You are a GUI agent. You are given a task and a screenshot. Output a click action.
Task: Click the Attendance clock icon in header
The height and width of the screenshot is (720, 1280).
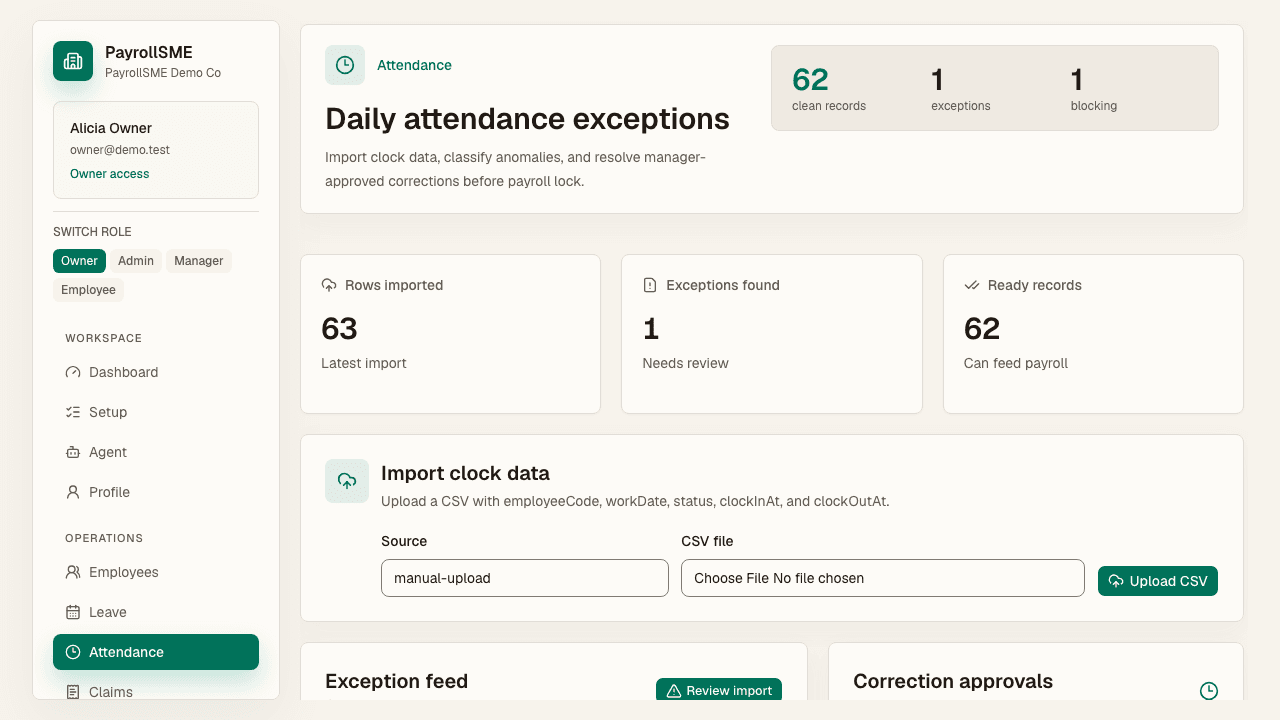point(345,65)
